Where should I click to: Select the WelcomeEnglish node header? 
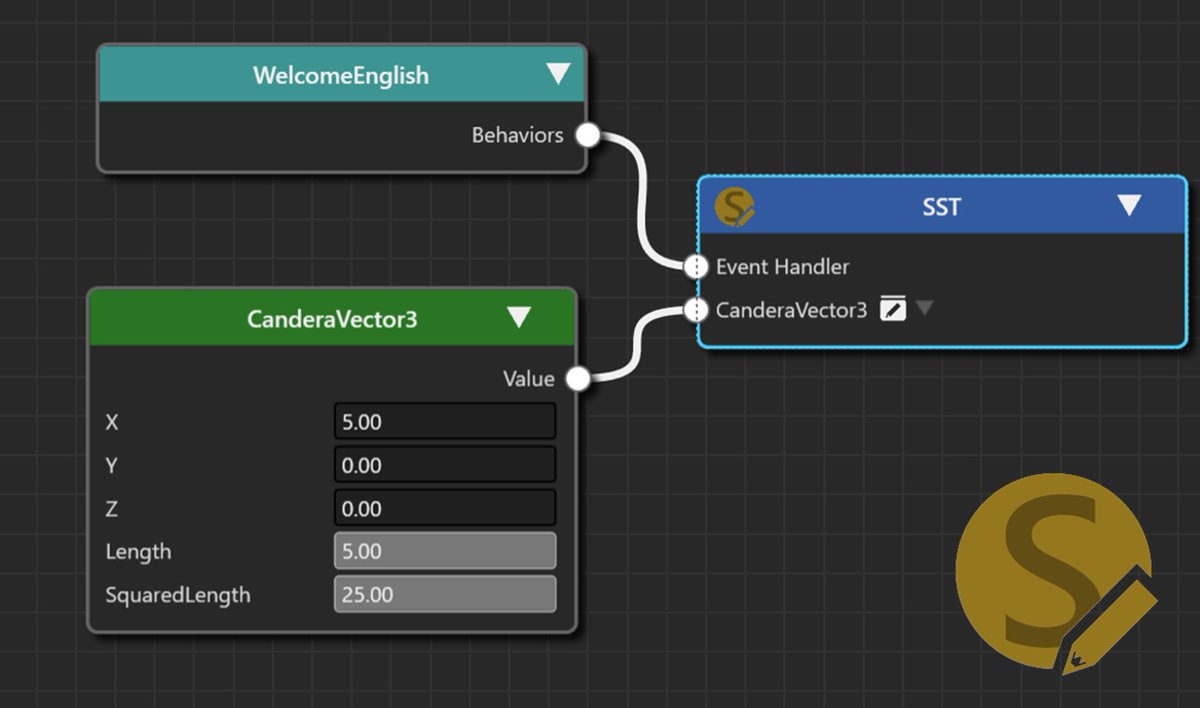point(343,73)
